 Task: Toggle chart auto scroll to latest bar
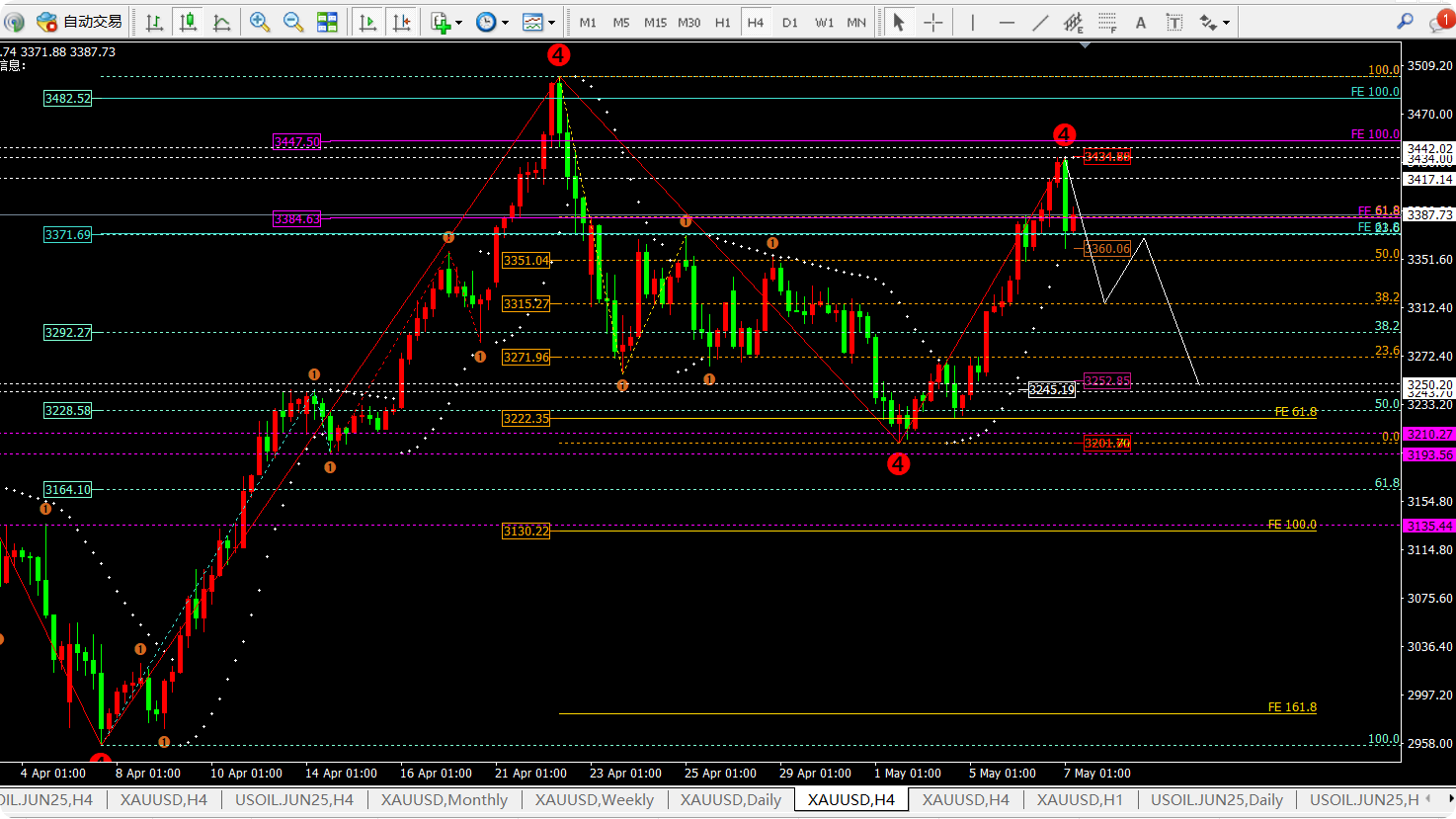[x=367, y=22]
